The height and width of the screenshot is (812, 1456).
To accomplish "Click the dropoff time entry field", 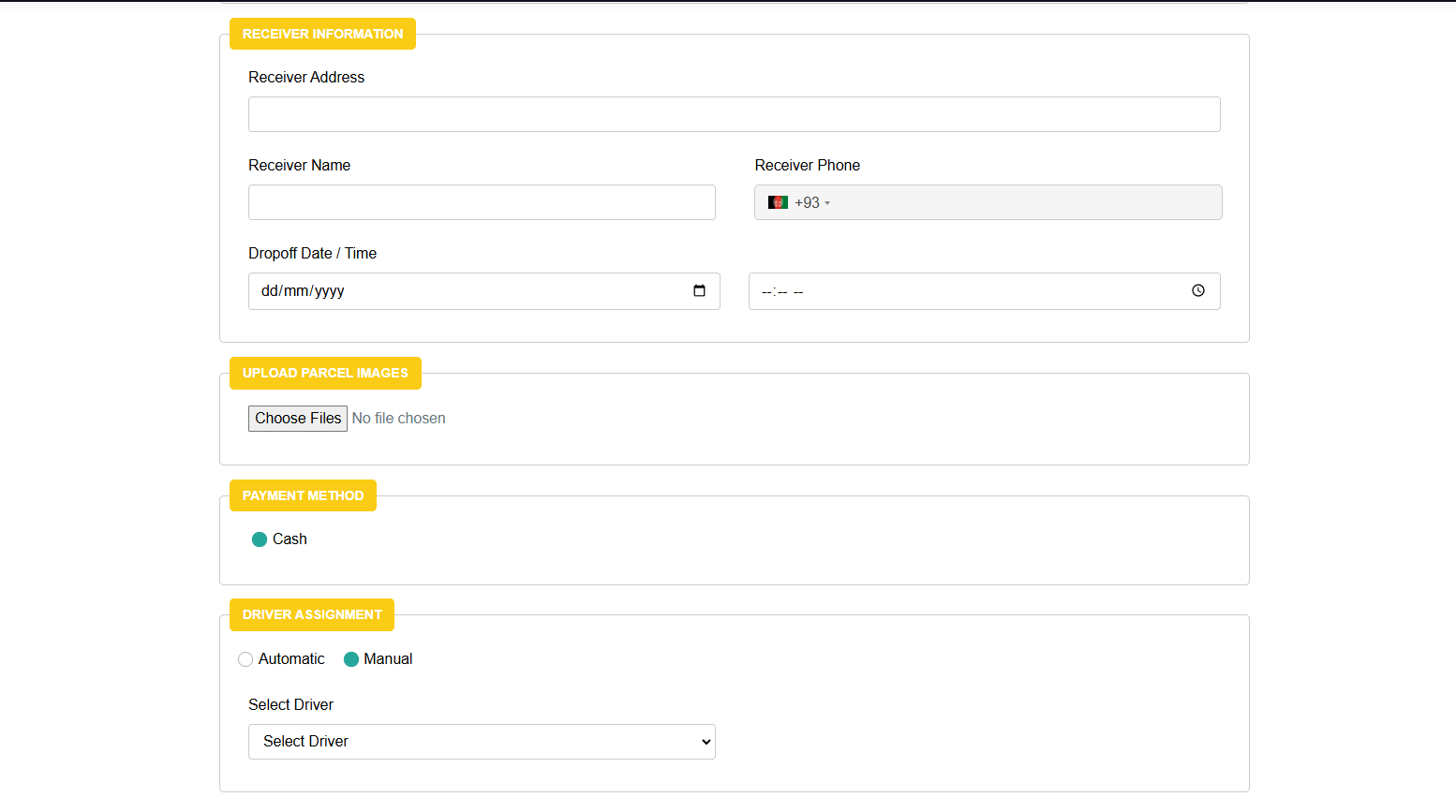I will click(965, 291).
